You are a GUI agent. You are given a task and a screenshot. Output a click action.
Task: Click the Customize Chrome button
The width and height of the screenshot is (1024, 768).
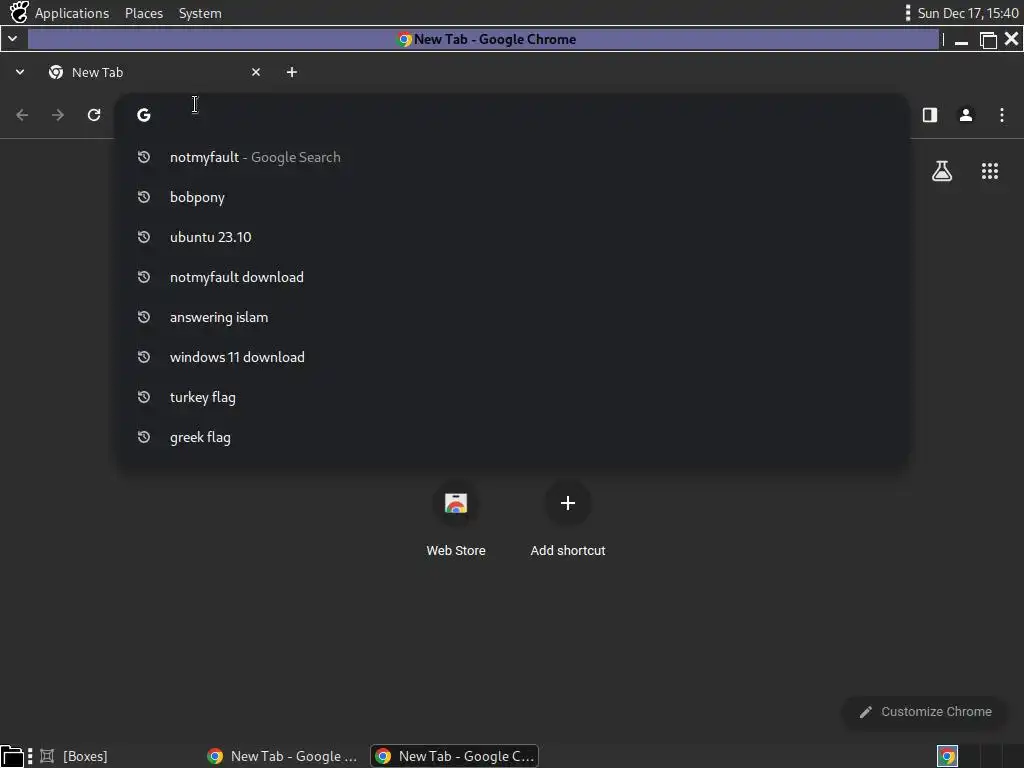[925, 712]
